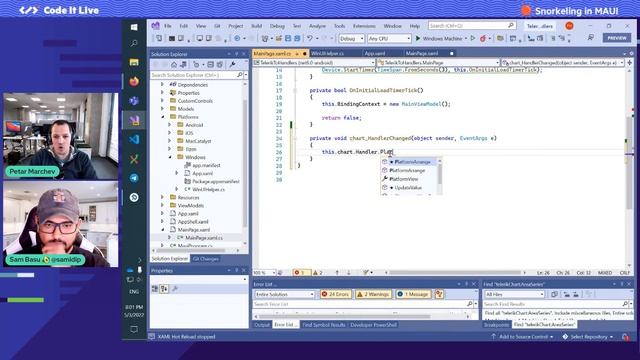Click the Solution Explorer Home icon
This screenshot has height=360, width=640.
[x=174, y=64]
